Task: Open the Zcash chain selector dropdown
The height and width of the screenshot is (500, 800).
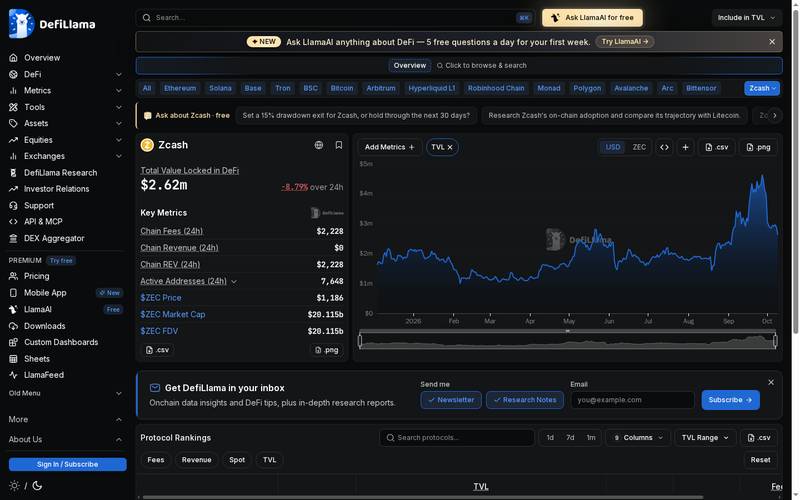Action: [762, 88]
